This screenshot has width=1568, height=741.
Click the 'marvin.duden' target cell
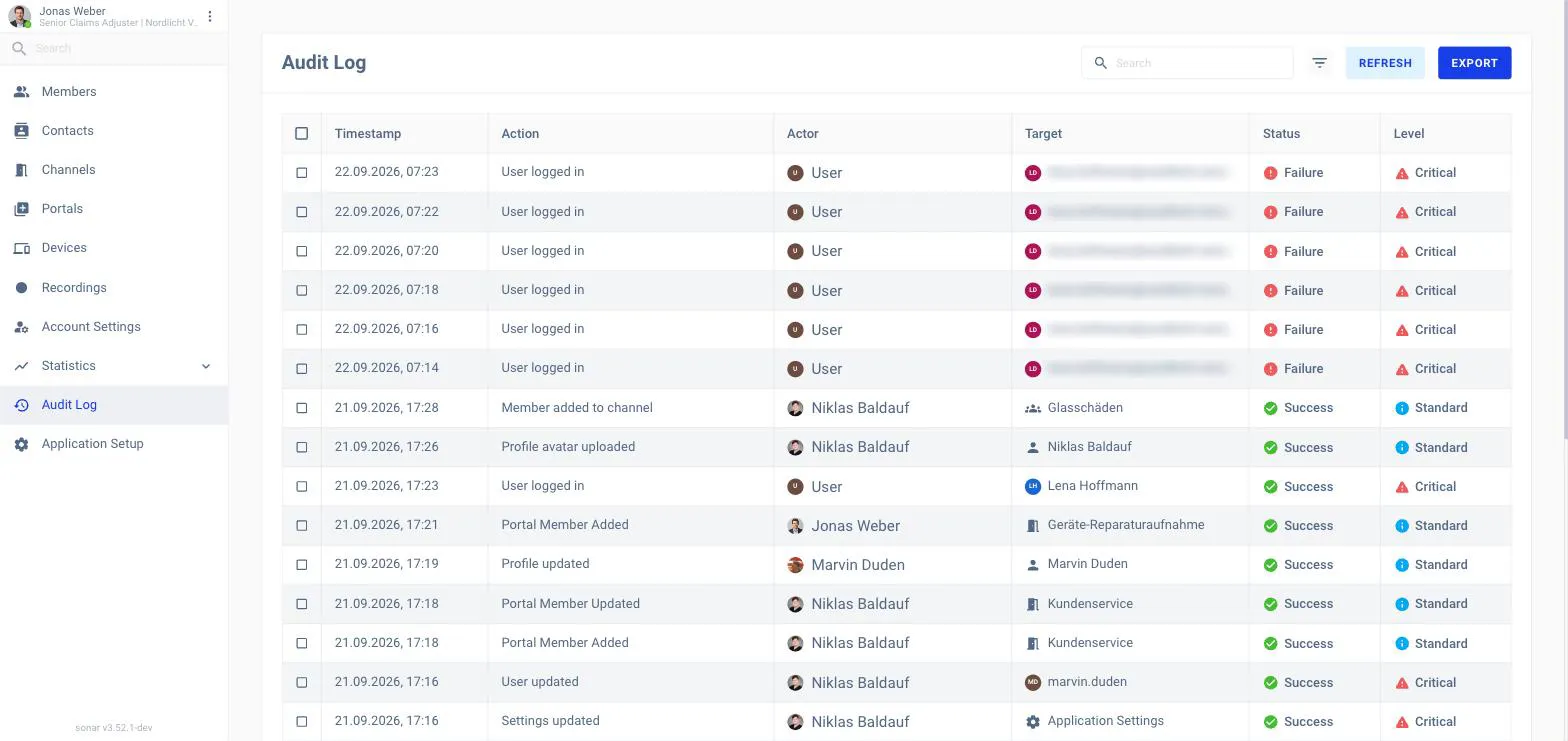(x=1130, y=682)
